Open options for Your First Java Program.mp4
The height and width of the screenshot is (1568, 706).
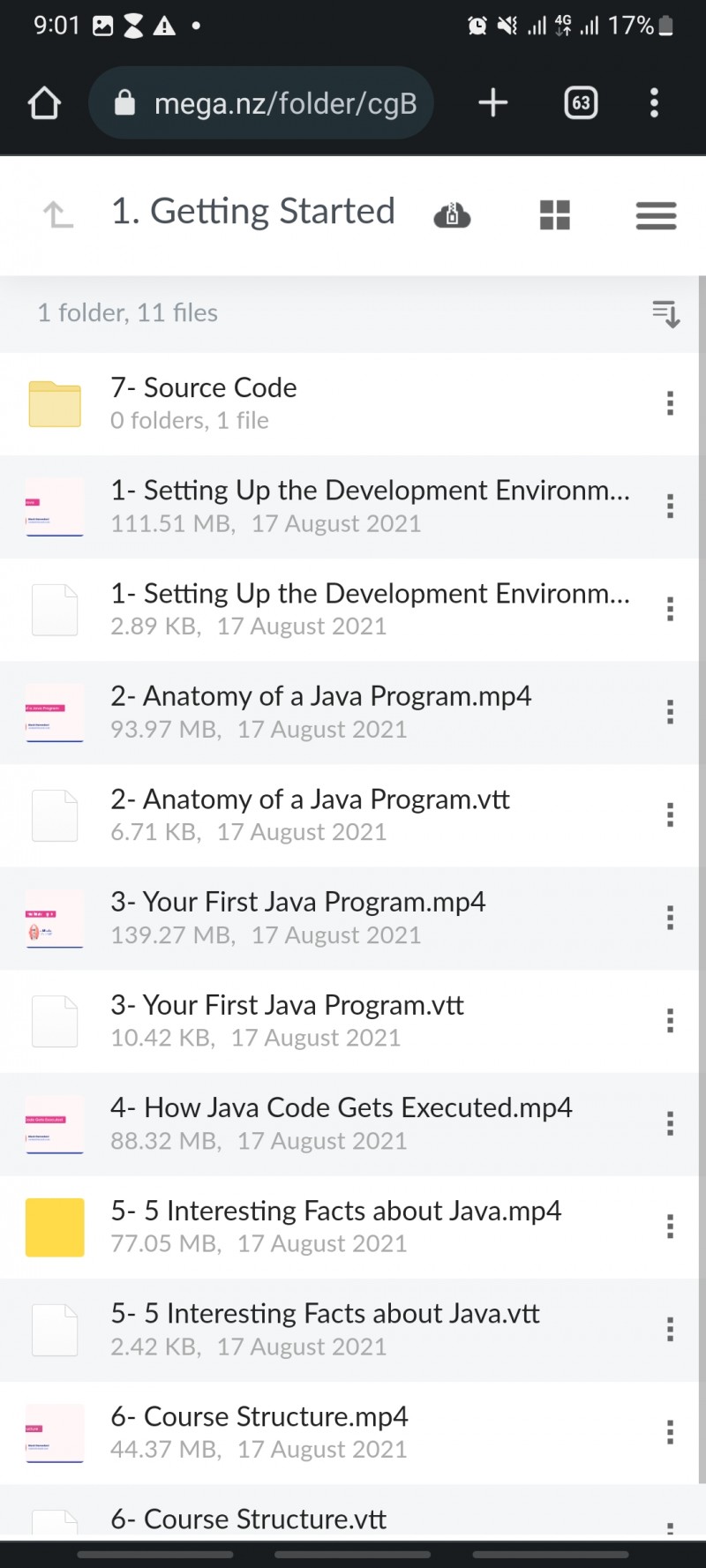click(671, 918)
